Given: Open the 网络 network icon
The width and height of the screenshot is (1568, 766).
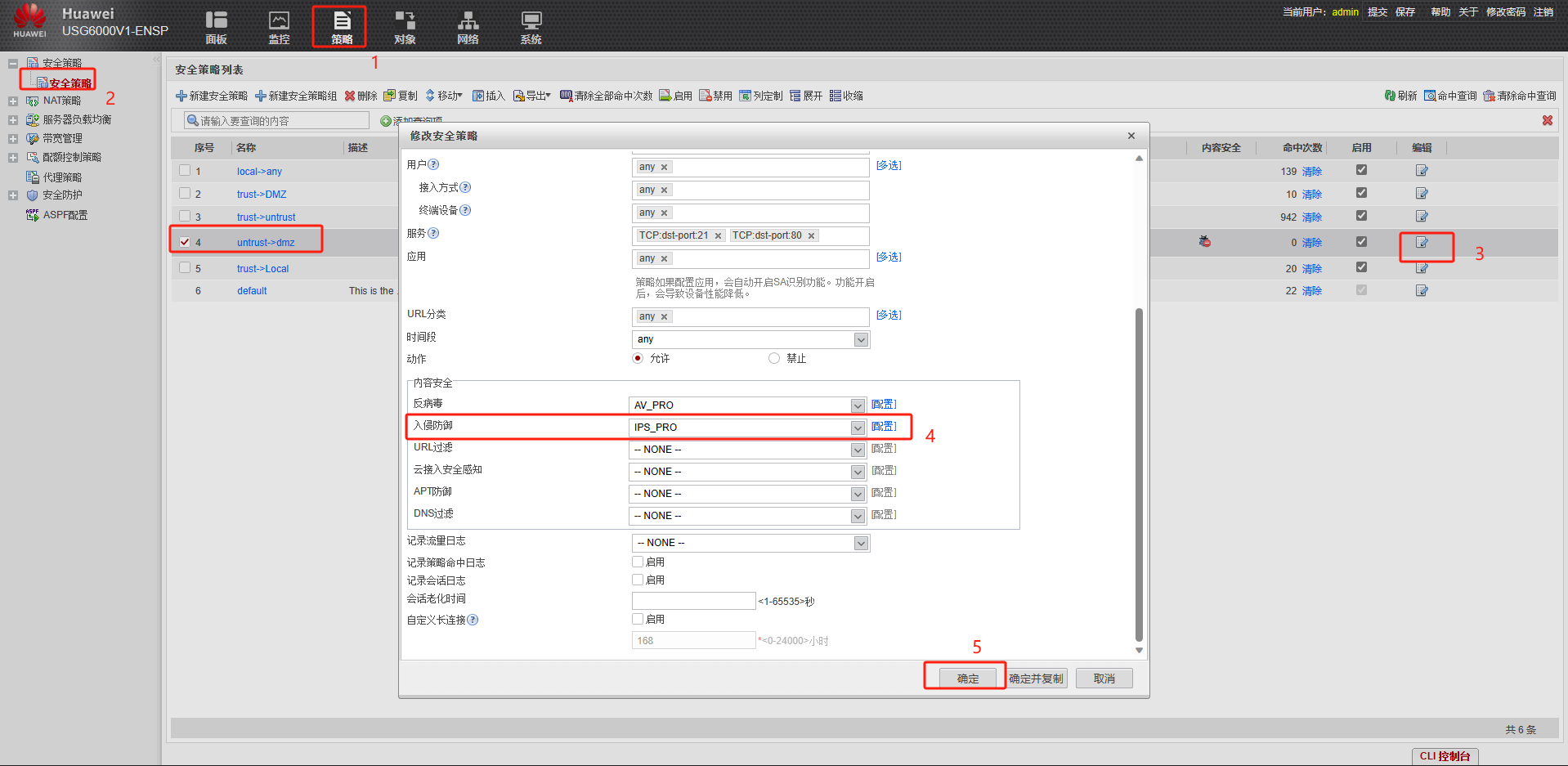Looking at the screenshot, I should pos(468,26).
